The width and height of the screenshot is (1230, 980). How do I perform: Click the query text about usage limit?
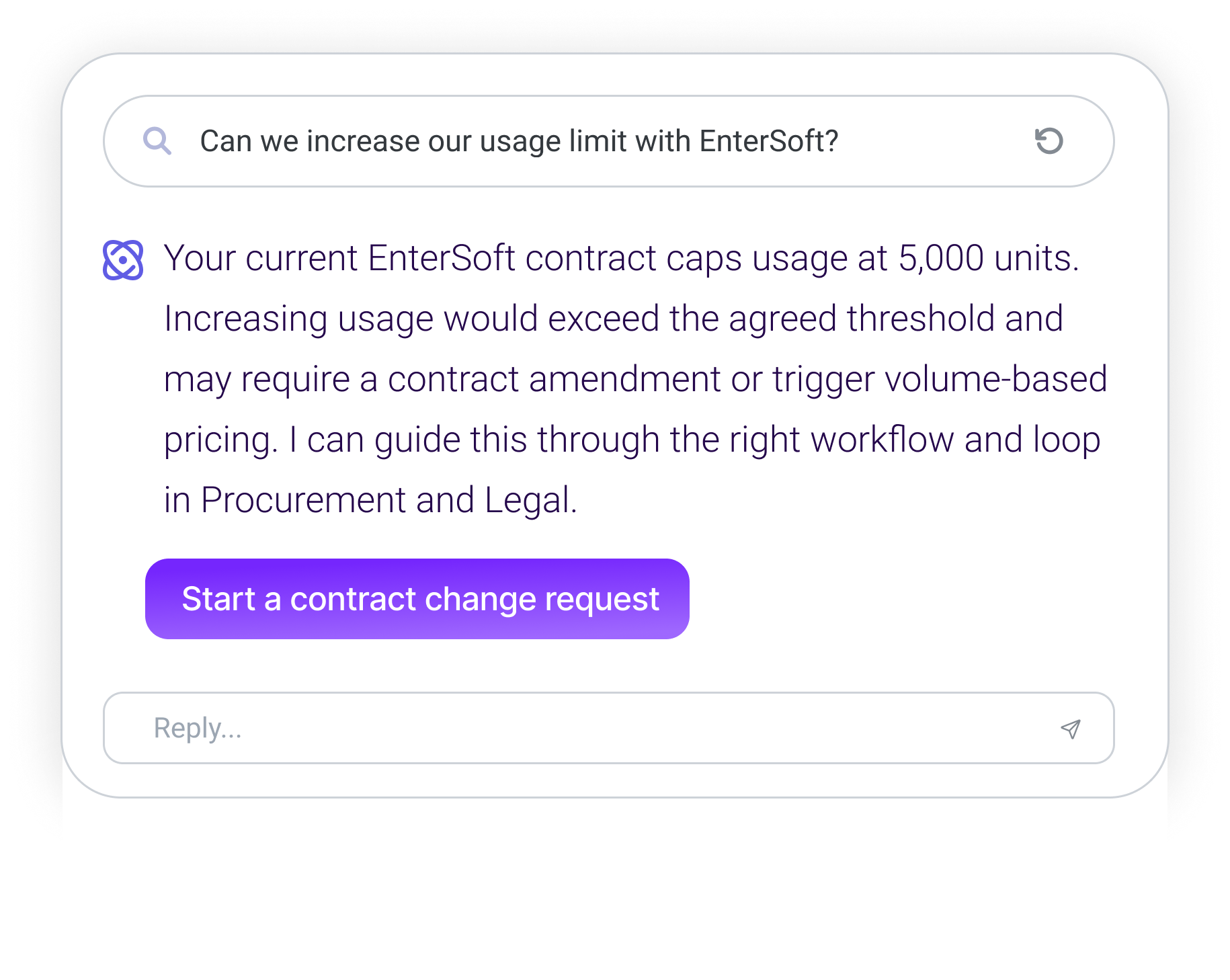(518, 140)
